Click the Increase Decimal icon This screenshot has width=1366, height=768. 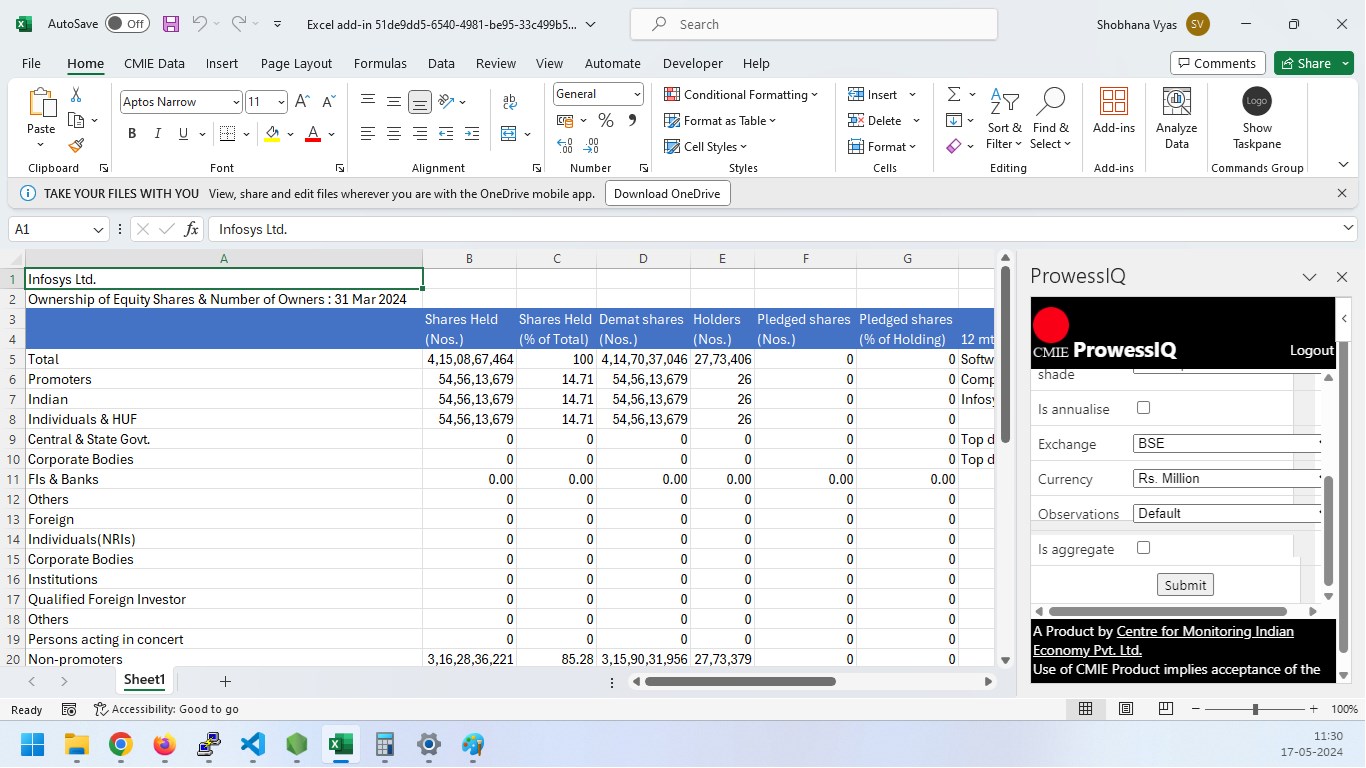[565, 146]
